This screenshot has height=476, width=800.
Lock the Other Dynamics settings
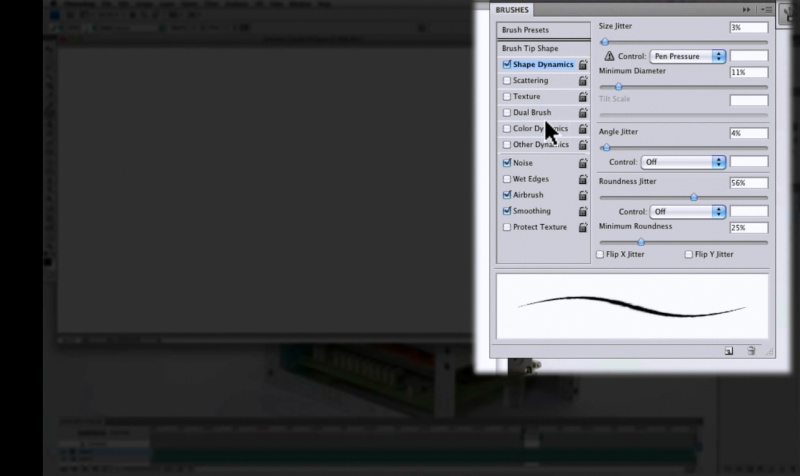[583, 144]
